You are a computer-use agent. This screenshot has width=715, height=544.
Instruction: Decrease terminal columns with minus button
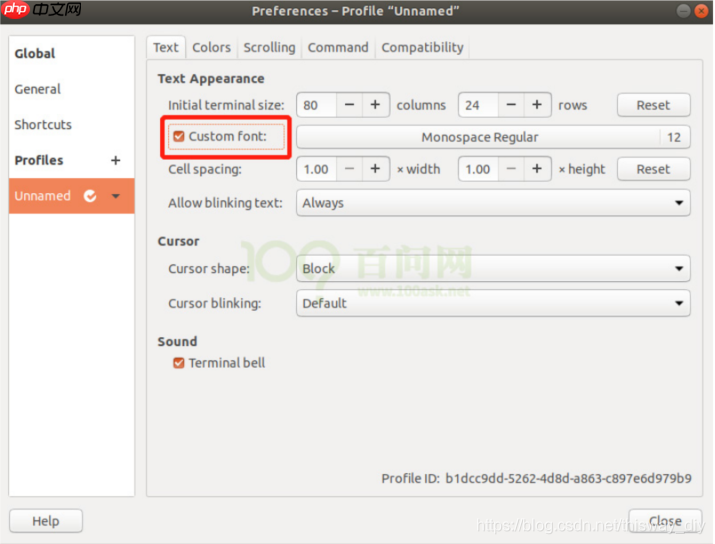pos(349,105)
